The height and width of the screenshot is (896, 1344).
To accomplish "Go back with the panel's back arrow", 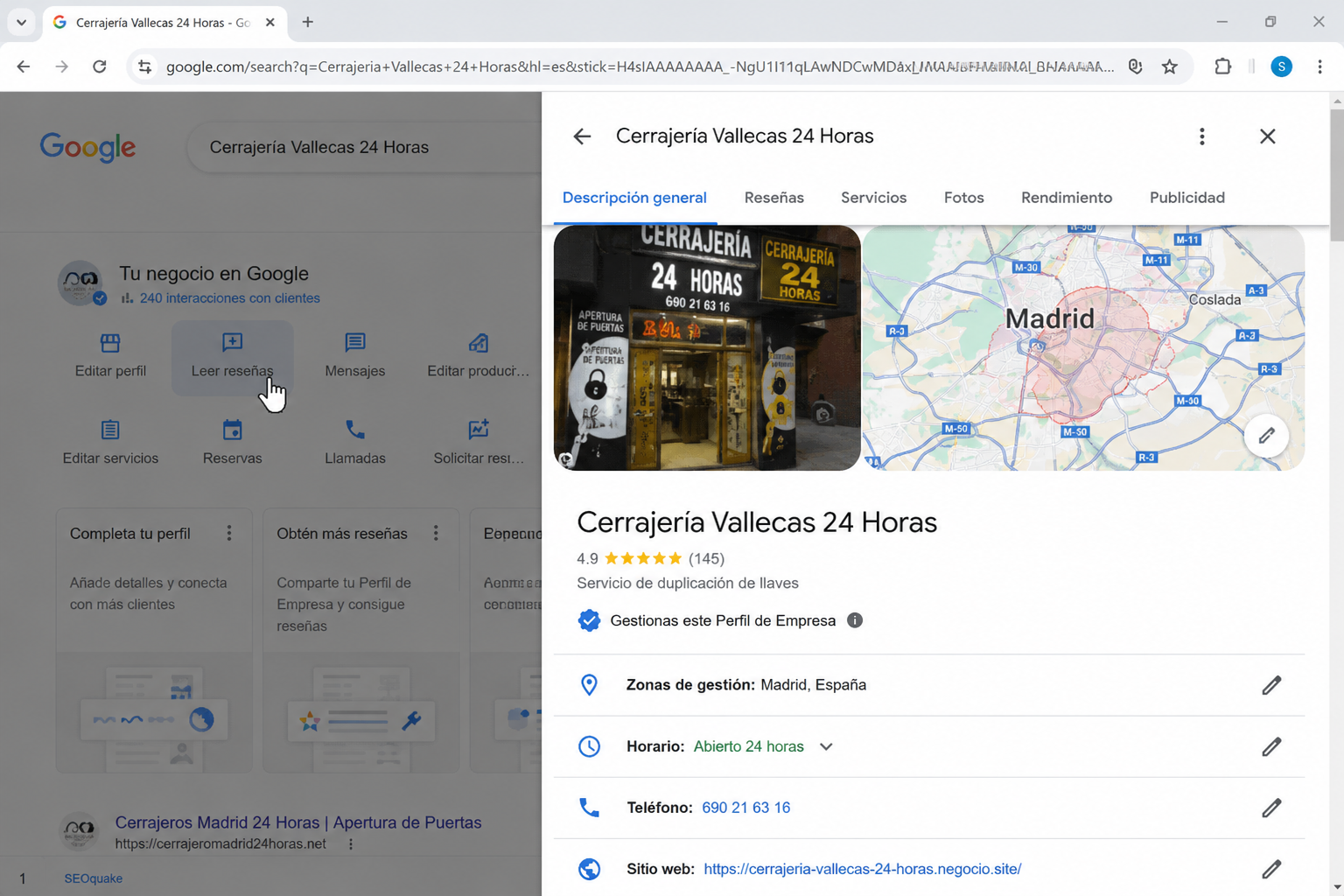I will pos(582,136).
